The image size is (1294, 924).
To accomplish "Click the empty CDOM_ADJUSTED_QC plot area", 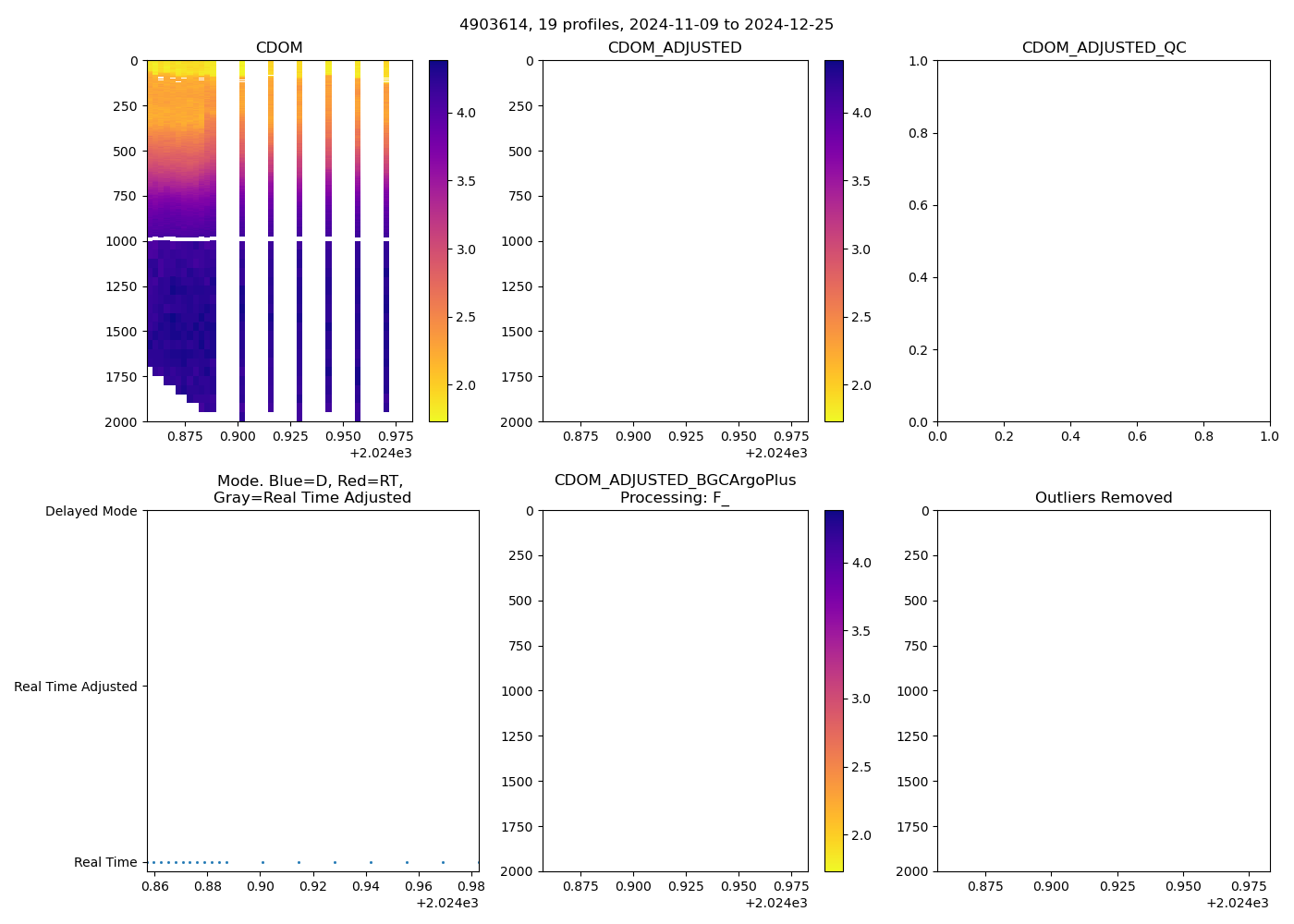I will (1104, 240).
